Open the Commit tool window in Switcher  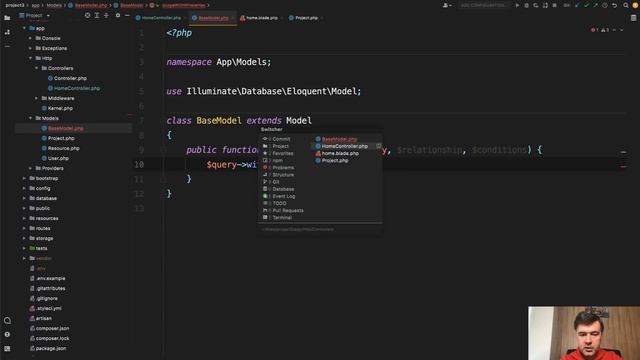click(x=281, y=139)
